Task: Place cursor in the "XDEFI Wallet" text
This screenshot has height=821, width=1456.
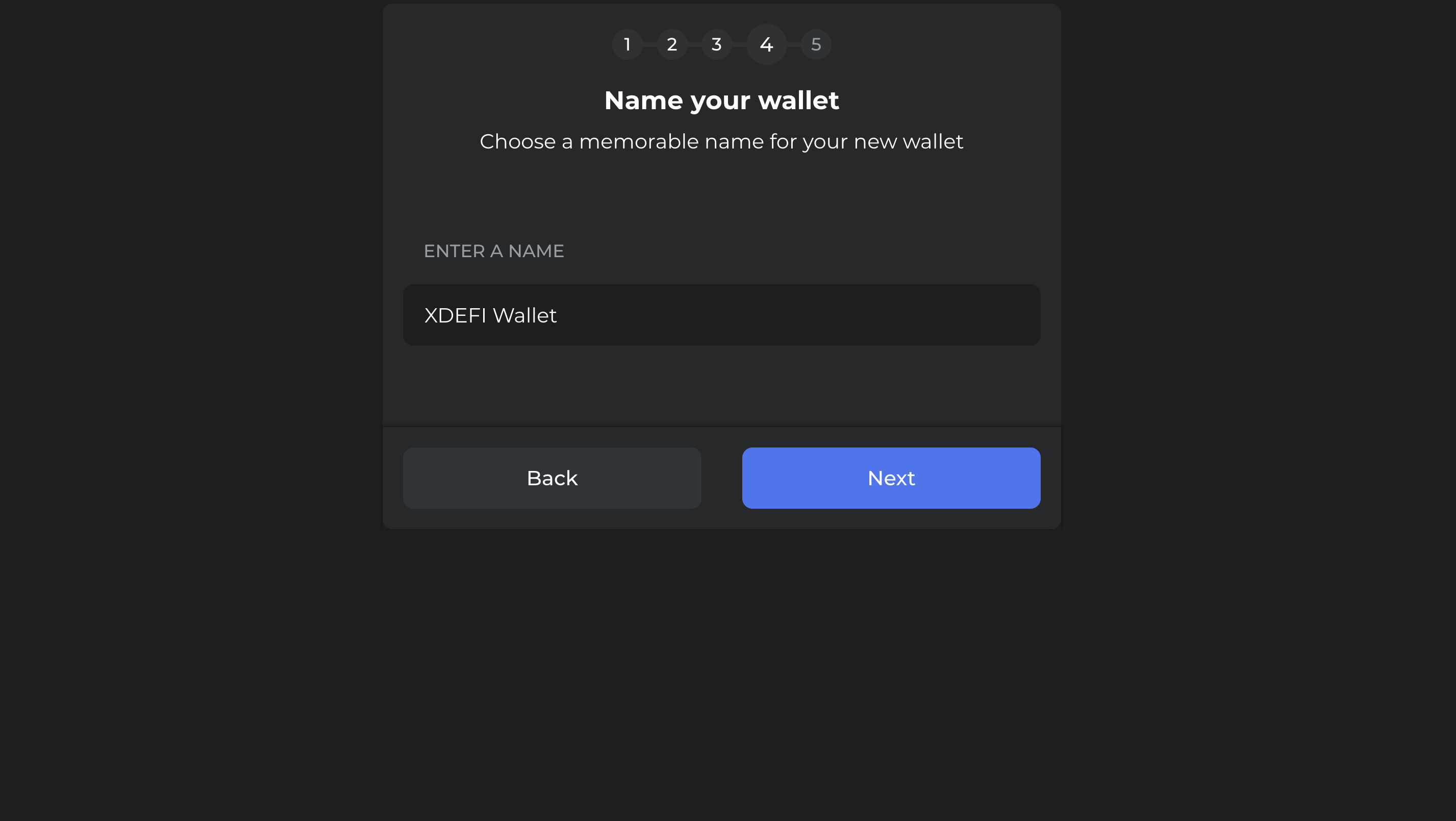Action: [490, 315]
